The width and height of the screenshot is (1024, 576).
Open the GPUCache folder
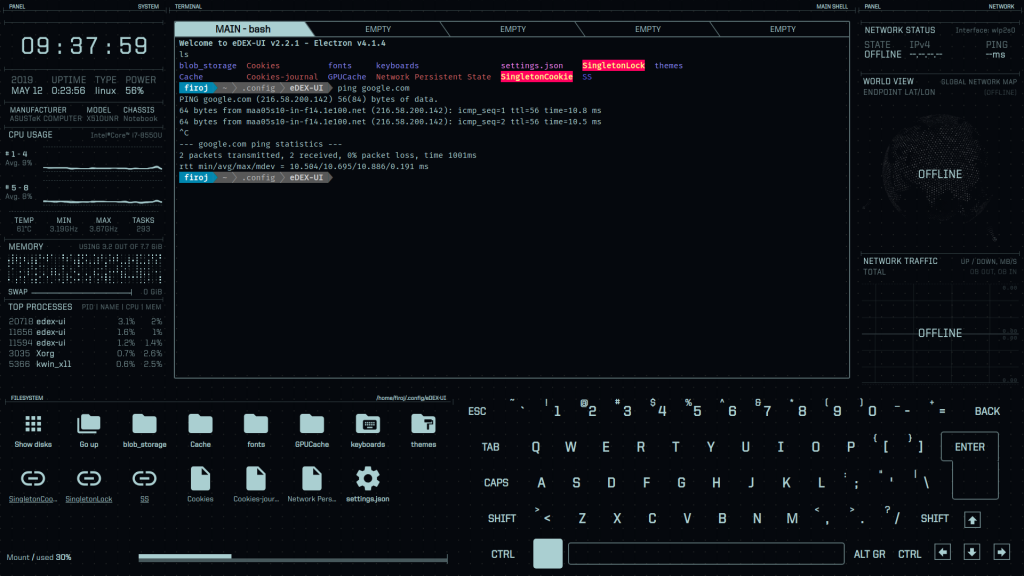tap(312, 424)
